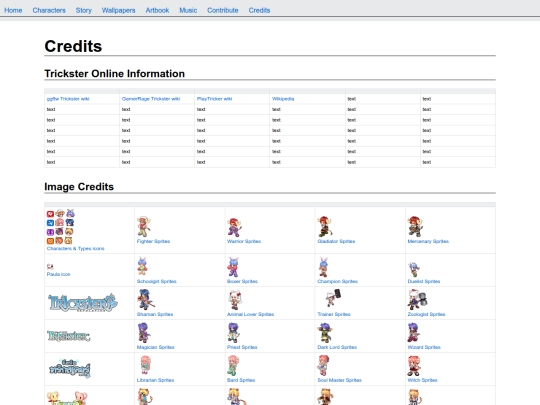
Task: Open the Witch Sprites link
Action: click(422, 380)
